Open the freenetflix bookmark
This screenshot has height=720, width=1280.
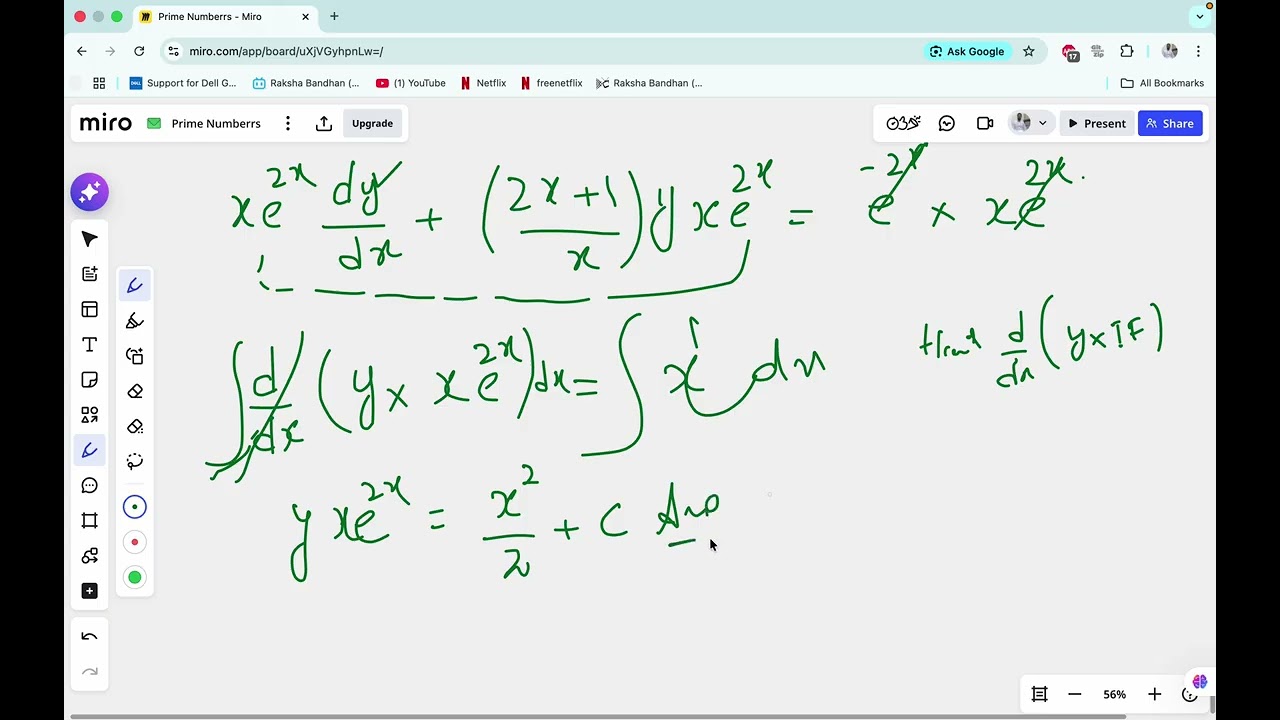551,83
